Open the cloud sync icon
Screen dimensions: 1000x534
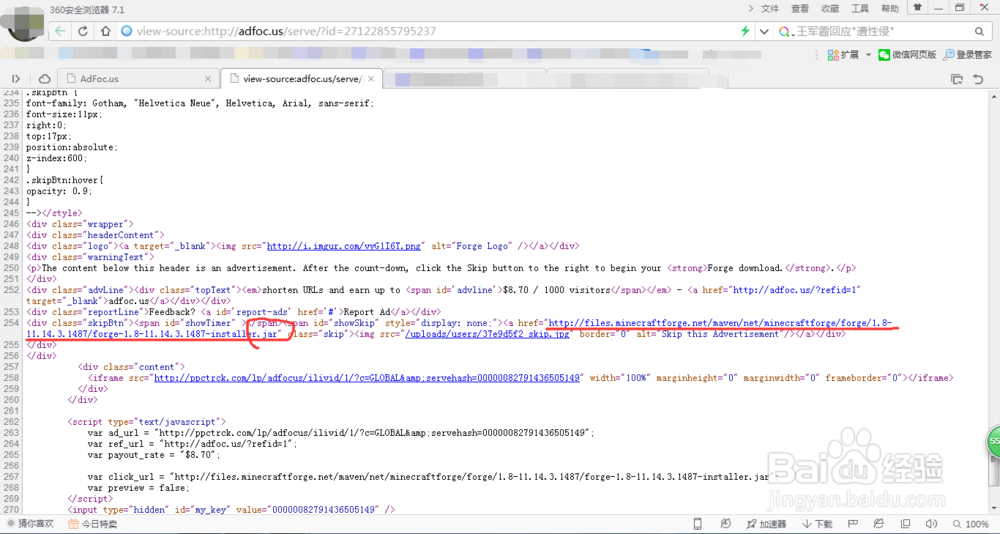(44, 78)
